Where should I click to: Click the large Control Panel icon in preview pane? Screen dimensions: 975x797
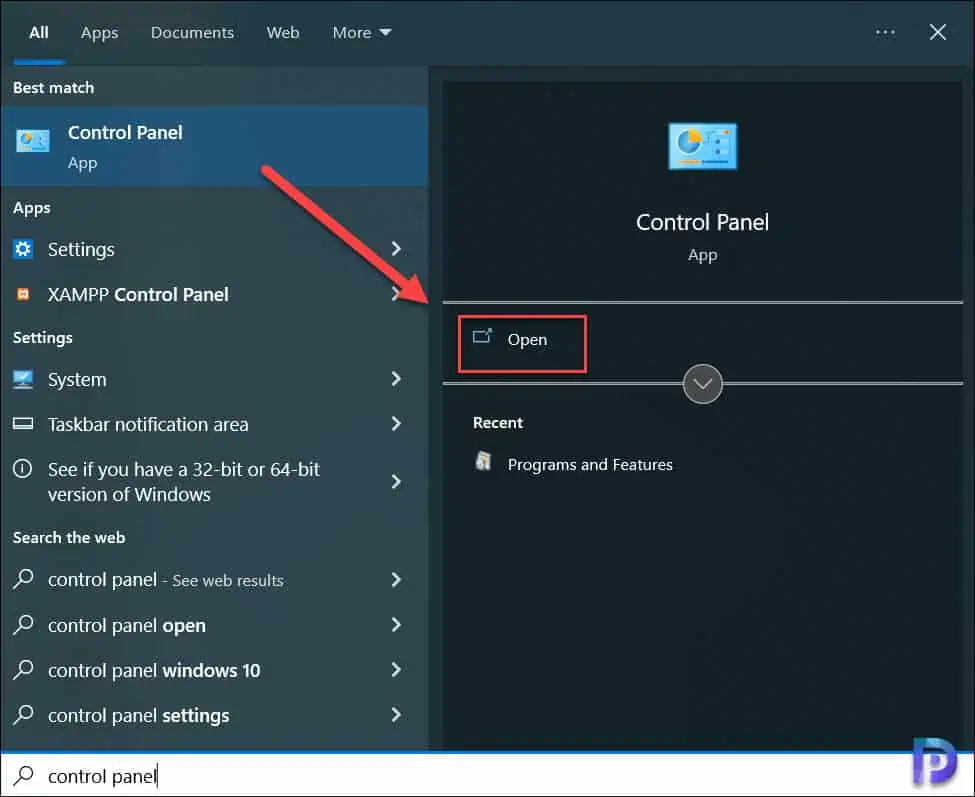(x=702, y=146)
